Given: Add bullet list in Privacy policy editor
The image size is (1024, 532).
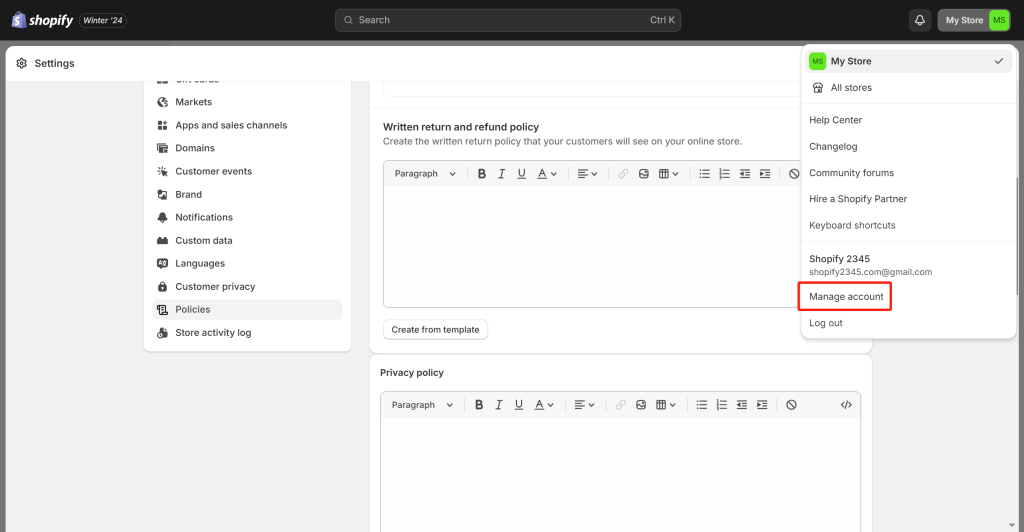Looking at the screenshot, I should click(701, 405).
